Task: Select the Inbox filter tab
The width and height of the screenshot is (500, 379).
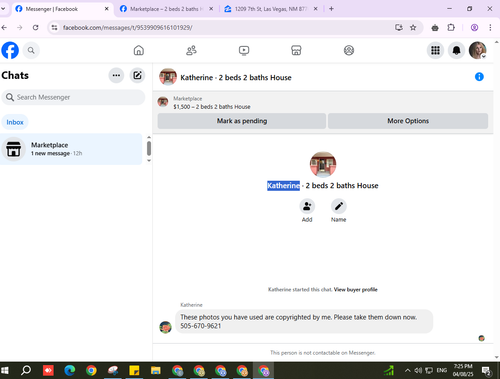Action: pos(15,122)
